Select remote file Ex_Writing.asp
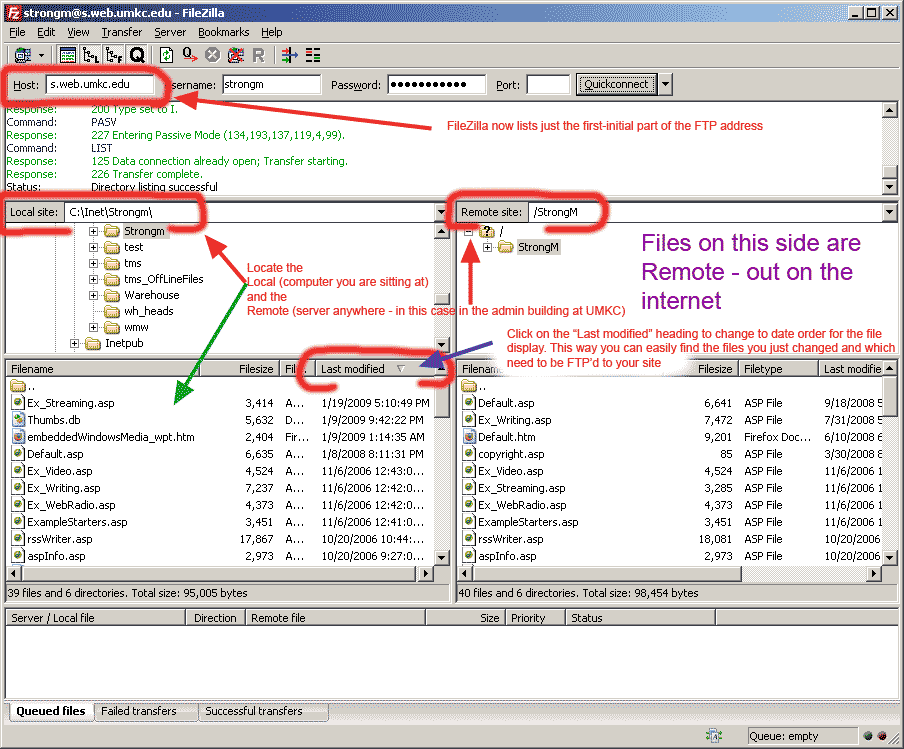 [x=514, y=420]
